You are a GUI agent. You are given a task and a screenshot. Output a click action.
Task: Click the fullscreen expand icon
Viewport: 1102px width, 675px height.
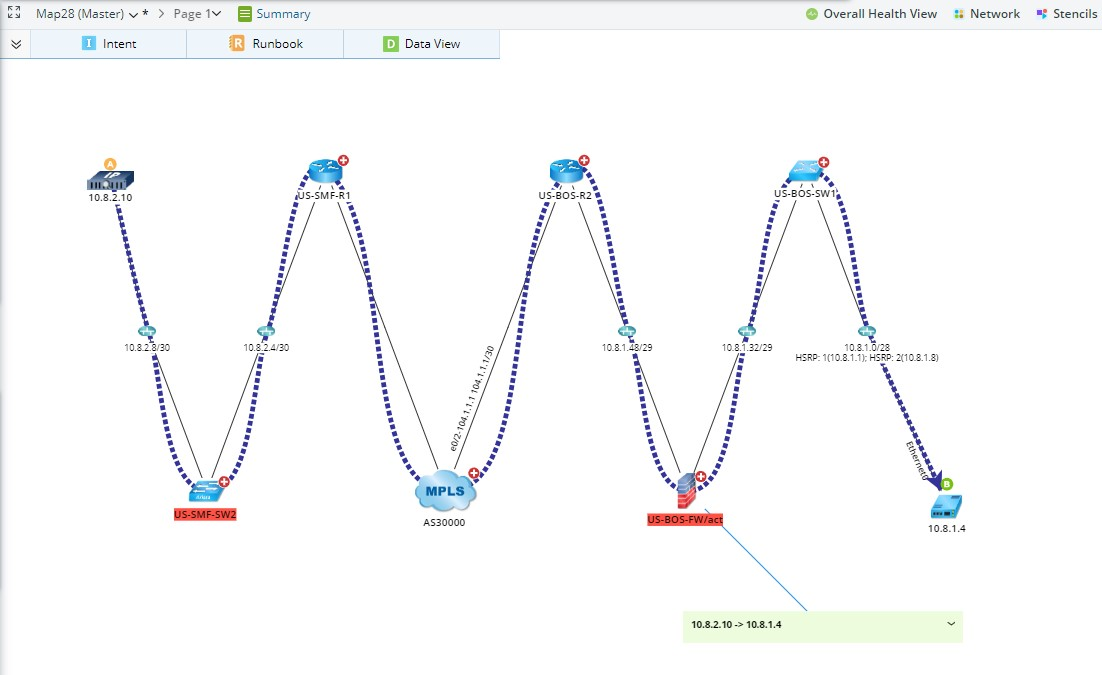(x=14, y=13)
